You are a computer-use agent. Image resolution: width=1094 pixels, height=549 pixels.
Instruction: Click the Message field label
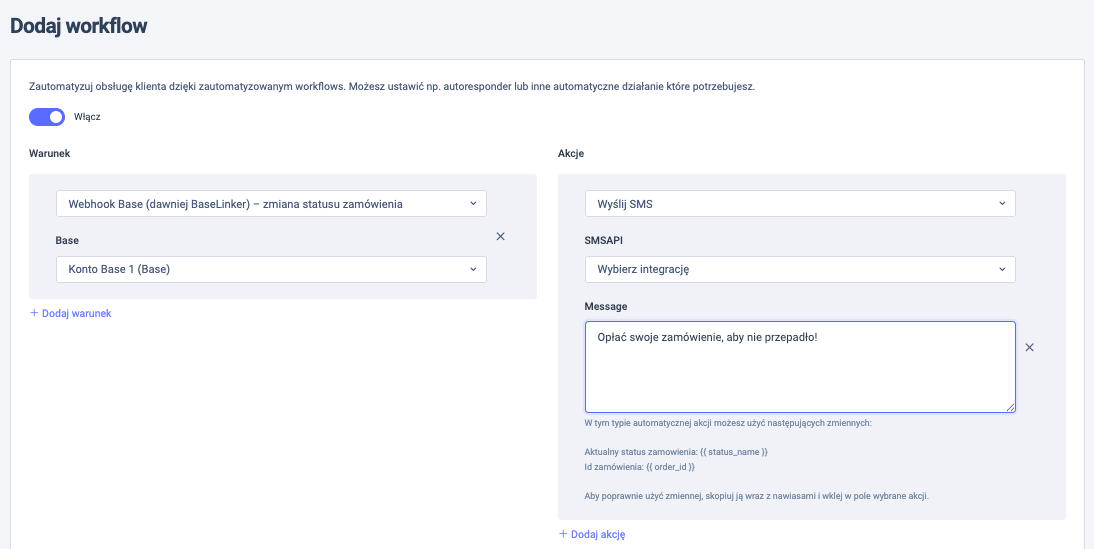[x=606, y=306]
